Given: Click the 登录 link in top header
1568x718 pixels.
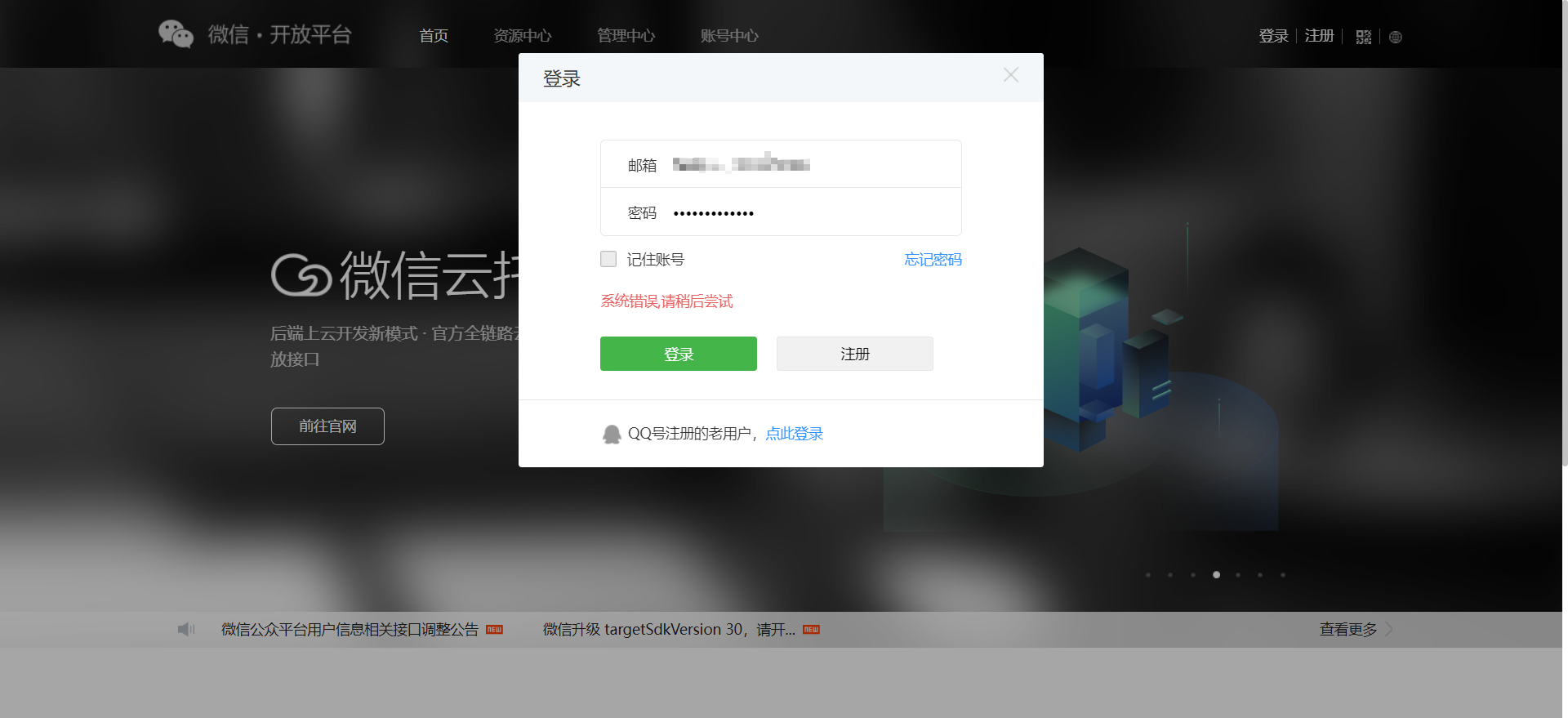Looking at the screenshot, I should tap(1273, 36).
